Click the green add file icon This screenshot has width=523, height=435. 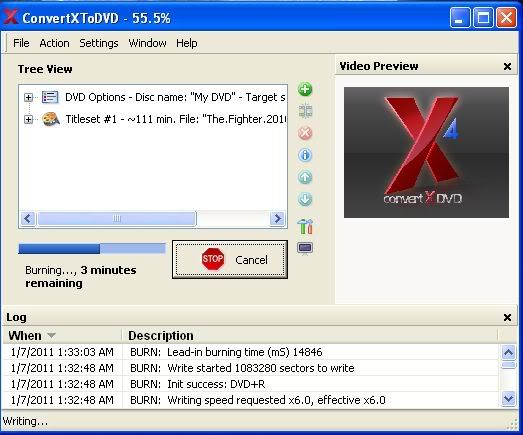[x=305, y=89]
